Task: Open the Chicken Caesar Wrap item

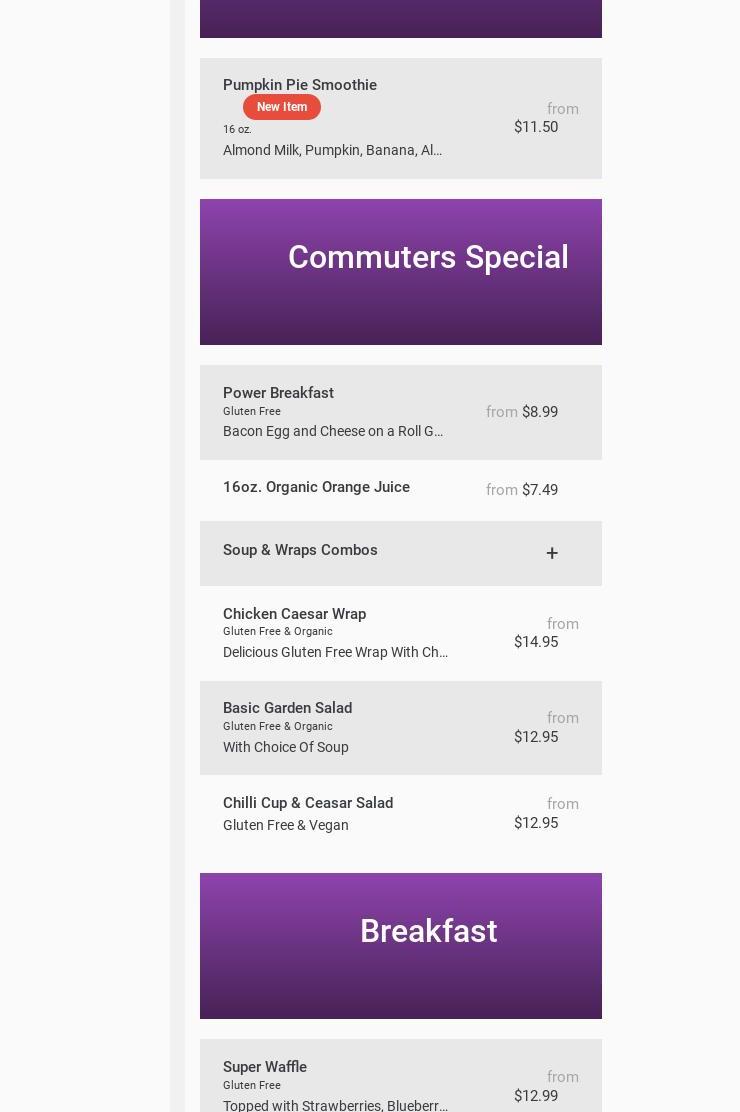Action: pos(294,614)
